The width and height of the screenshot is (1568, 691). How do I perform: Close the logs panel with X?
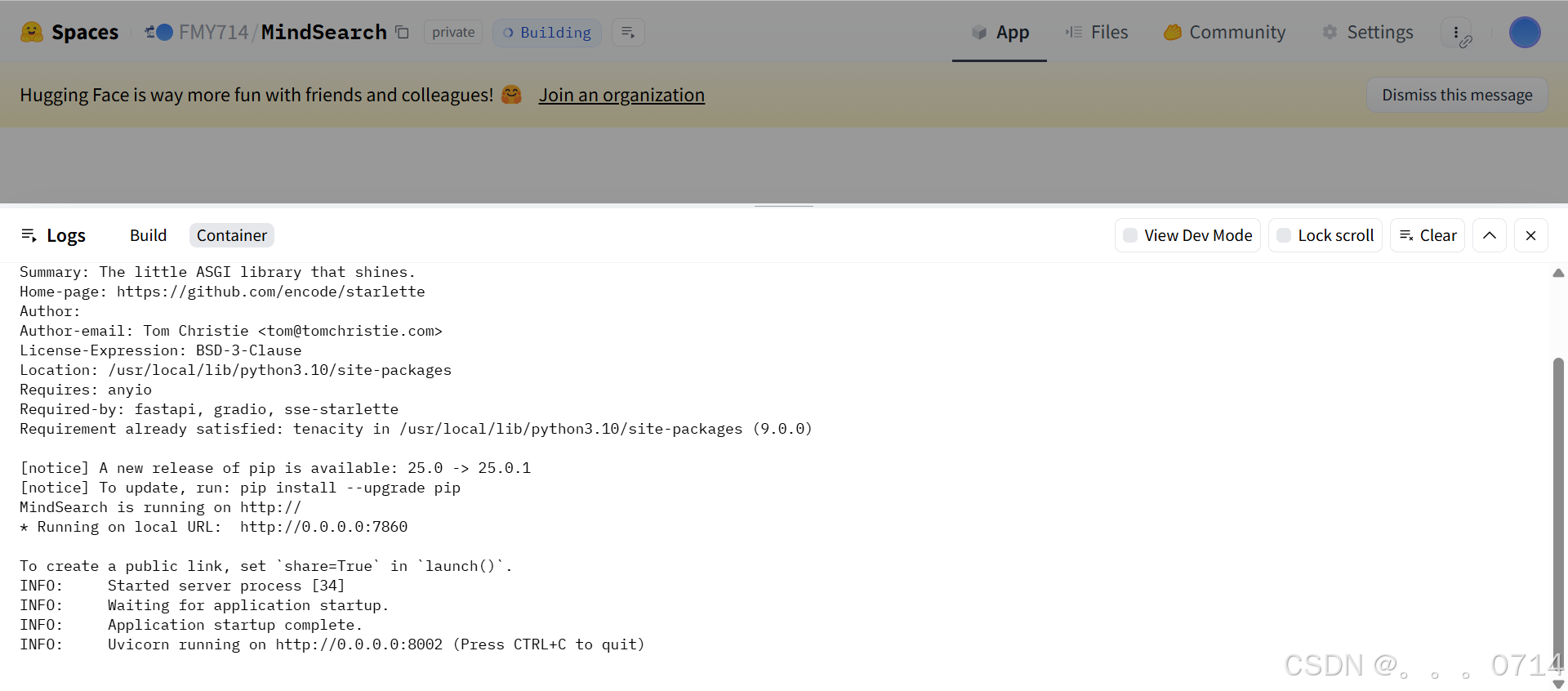1531,235
